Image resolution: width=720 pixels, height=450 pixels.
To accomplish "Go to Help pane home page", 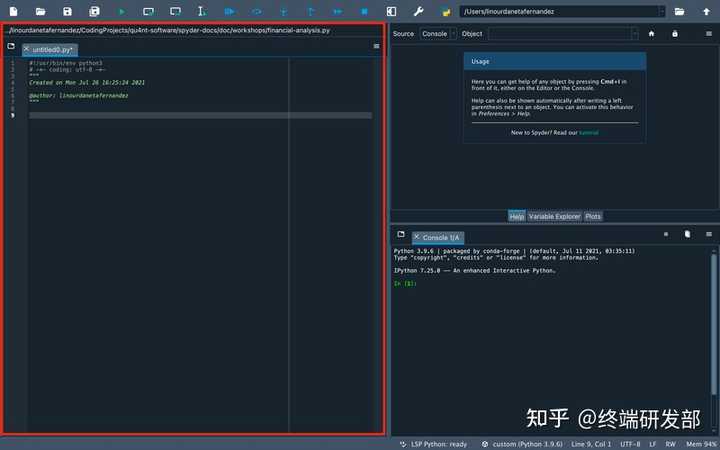I will point(651,34).
